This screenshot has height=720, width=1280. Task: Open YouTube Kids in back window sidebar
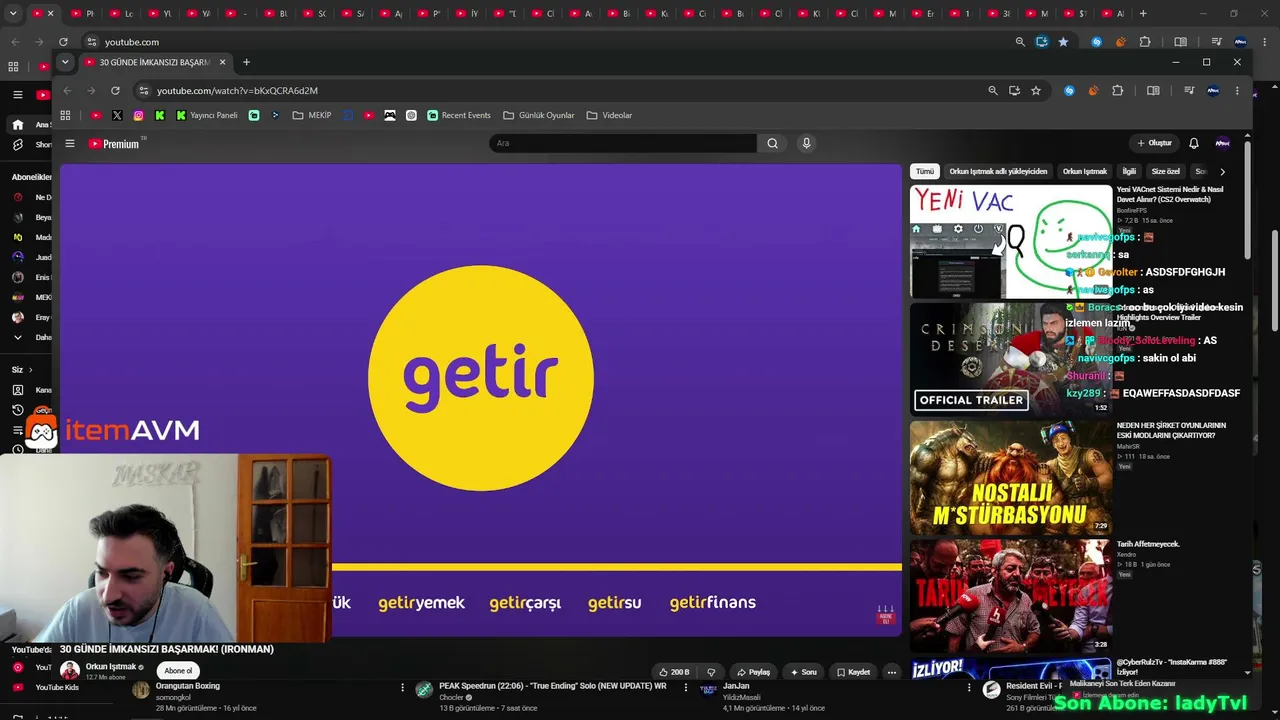[57, 687]
